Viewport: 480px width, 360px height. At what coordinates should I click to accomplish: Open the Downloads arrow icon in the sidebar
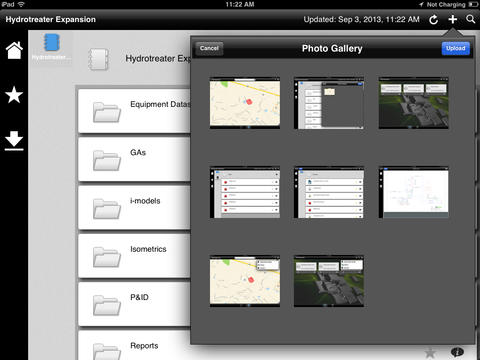tap(14, 141)
